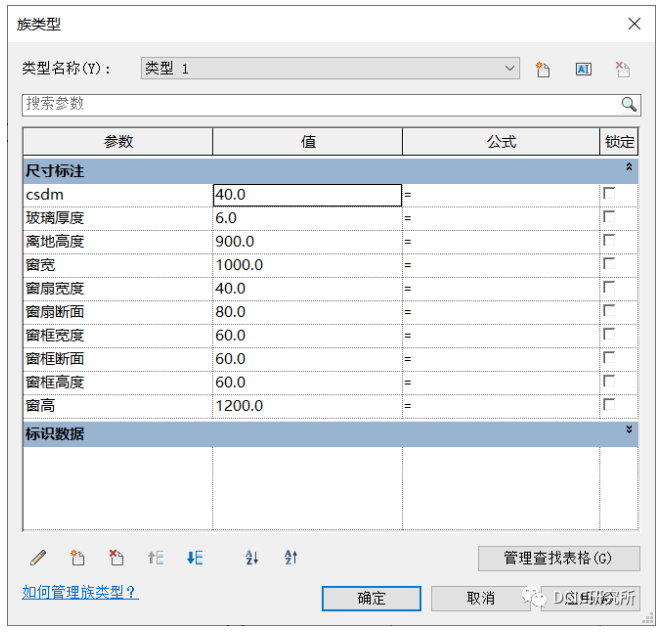Image resolution: width=663 pixels, height=633 pixels.
Task: Click the formula cell for 窗宽
Action: pos(501,265)
